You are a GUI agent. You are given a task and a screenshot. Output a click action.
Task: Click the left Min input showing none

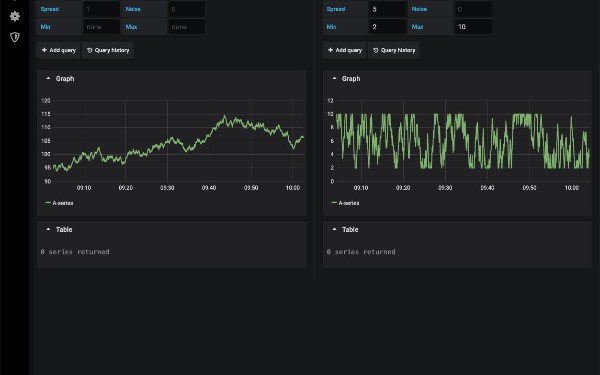click(x=101, y=27)
